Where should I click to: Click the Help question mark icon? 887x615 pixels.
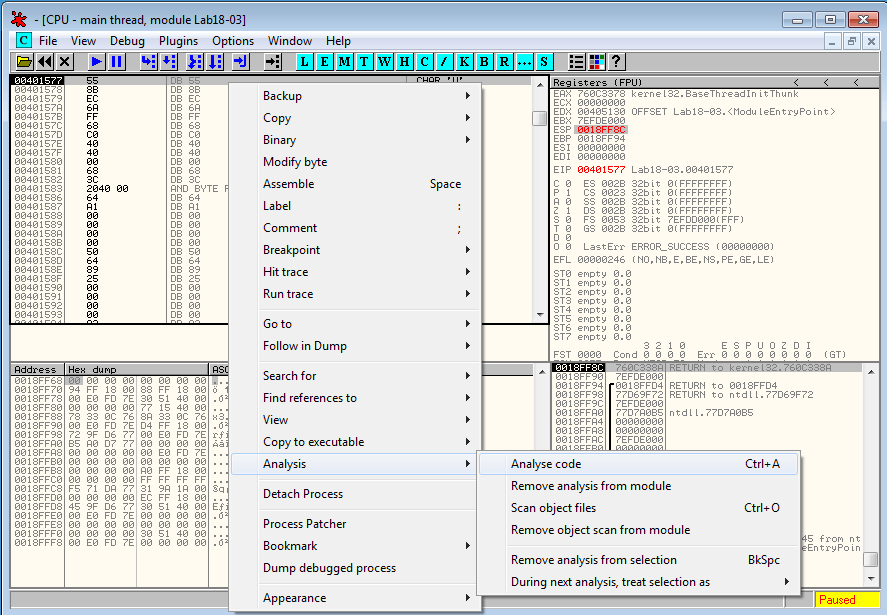coord(616,62)
